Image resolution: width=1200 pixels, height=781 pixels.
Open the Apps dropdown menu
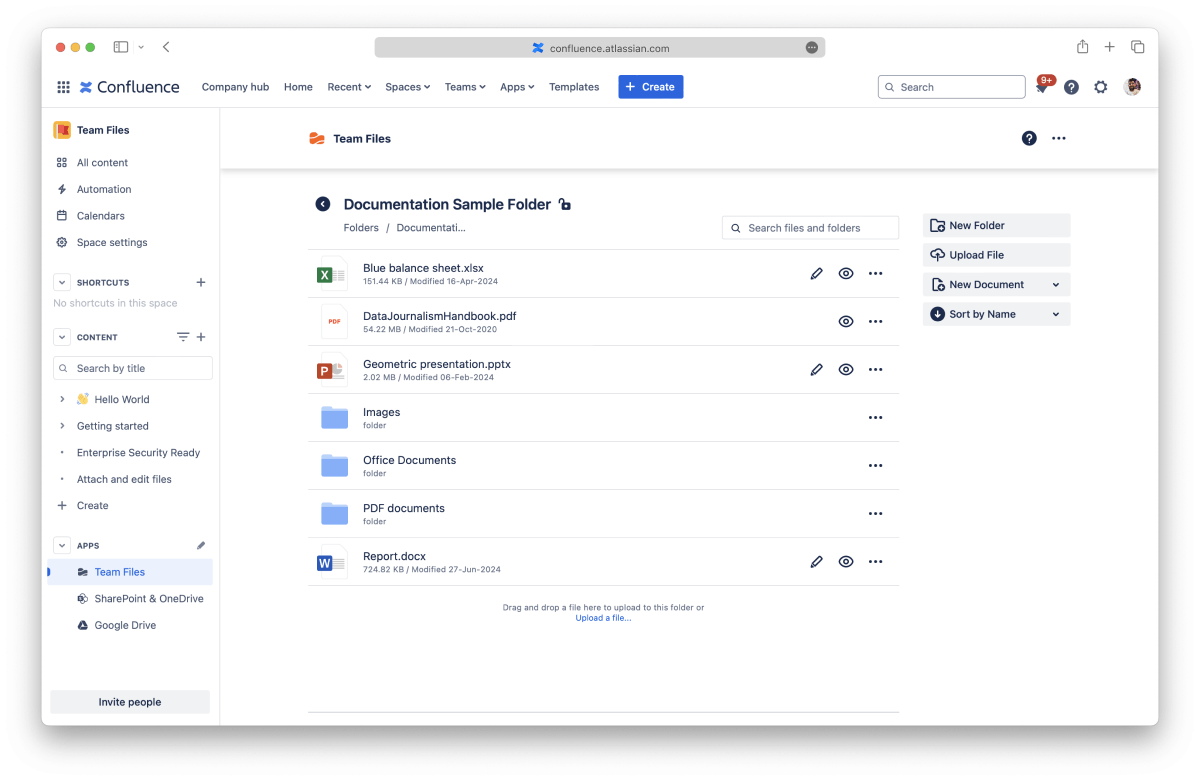click(517, 87)
